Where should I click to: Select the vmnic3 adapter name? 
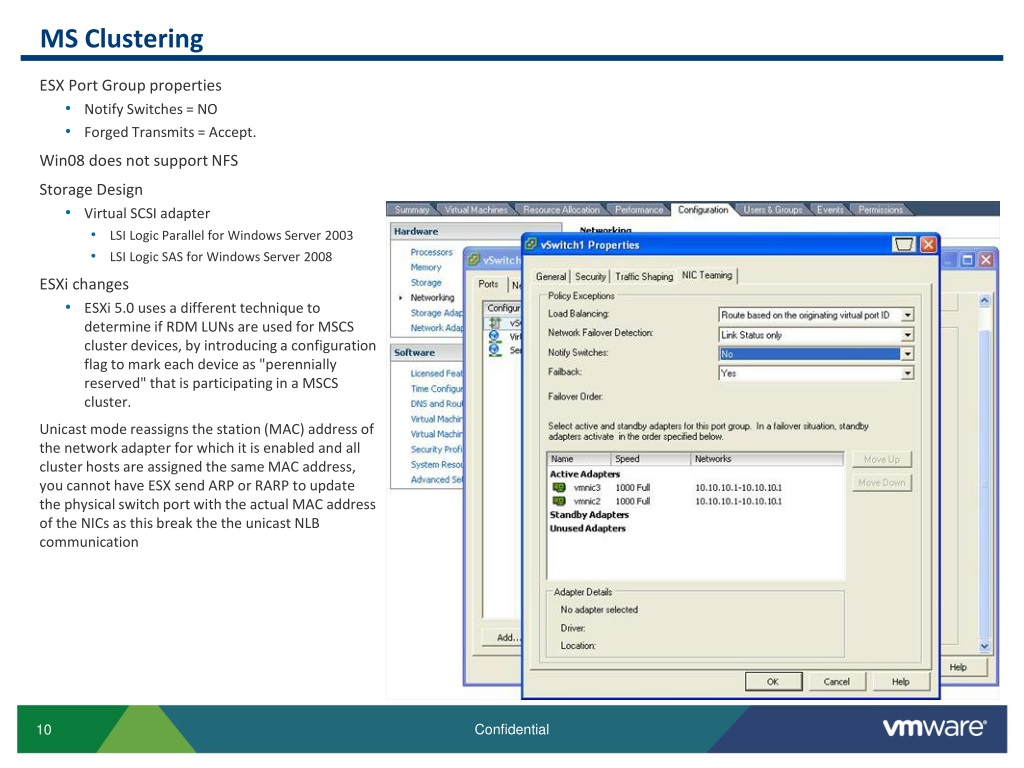pyautogui.click(x=587, y=488)
